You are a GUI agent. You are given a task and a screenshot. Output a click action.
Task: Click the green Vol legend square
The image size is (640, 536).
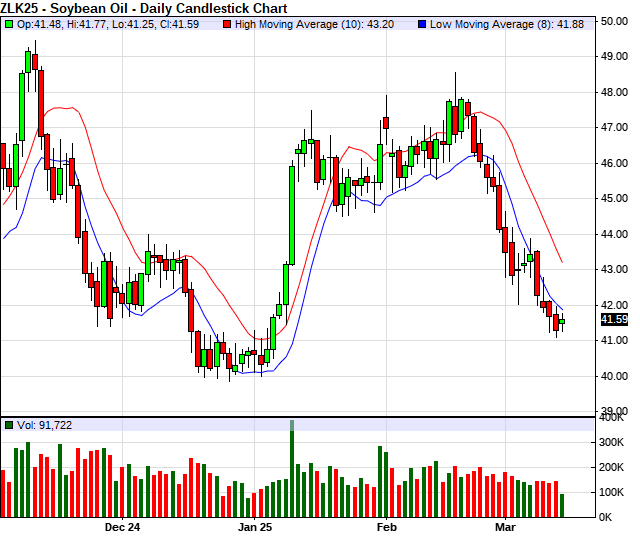tap(9, 425)
